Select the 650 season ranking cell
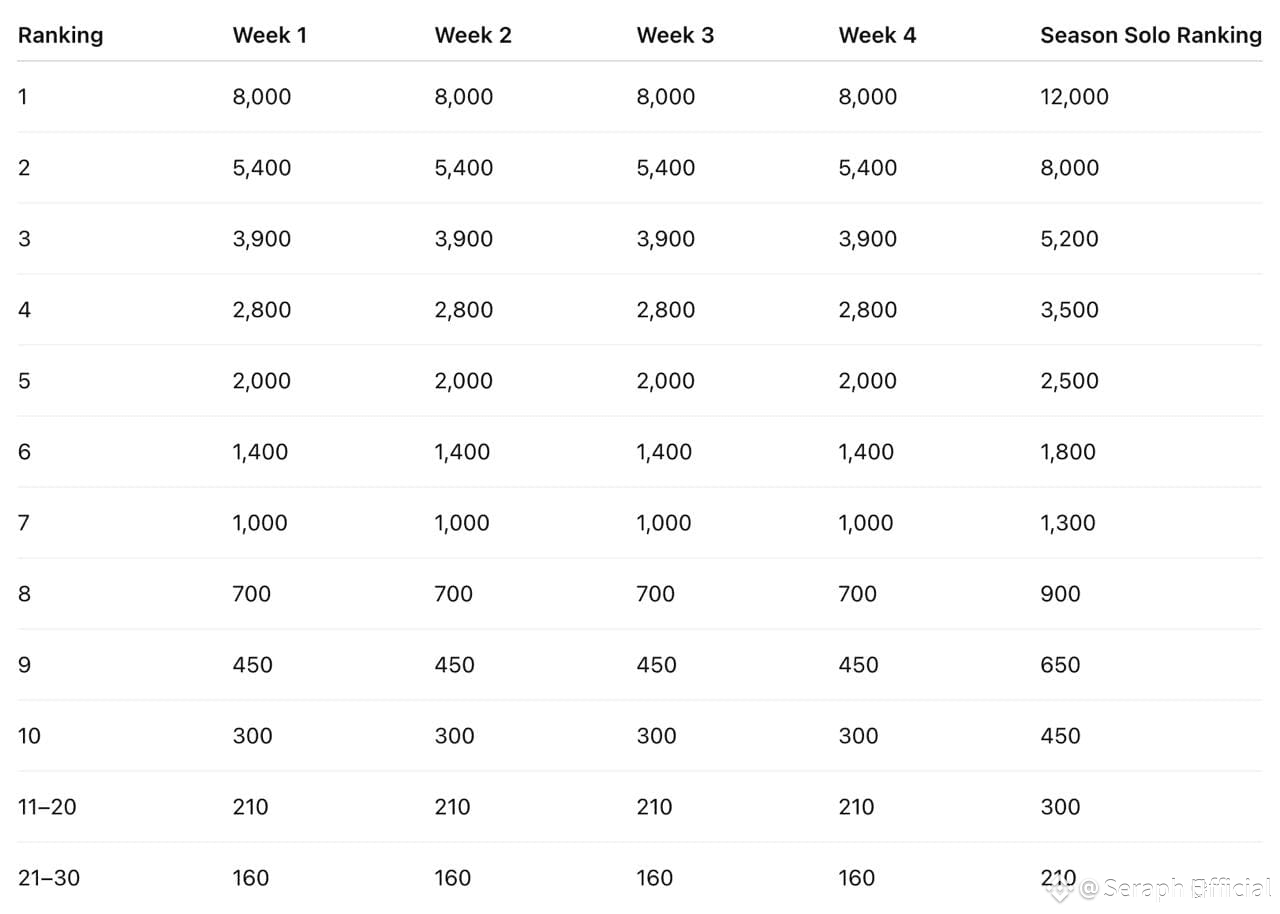Screen dimensions: 1280x914 (1060, 665)
